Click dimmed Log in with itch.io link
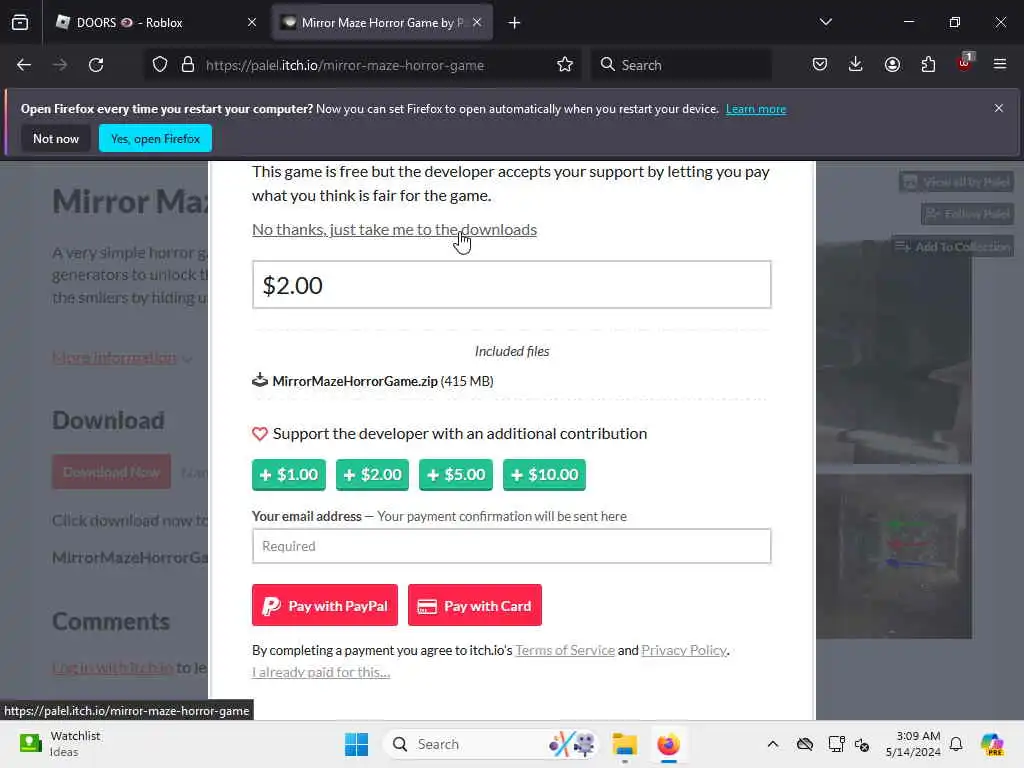 click(x=112, y=668)
